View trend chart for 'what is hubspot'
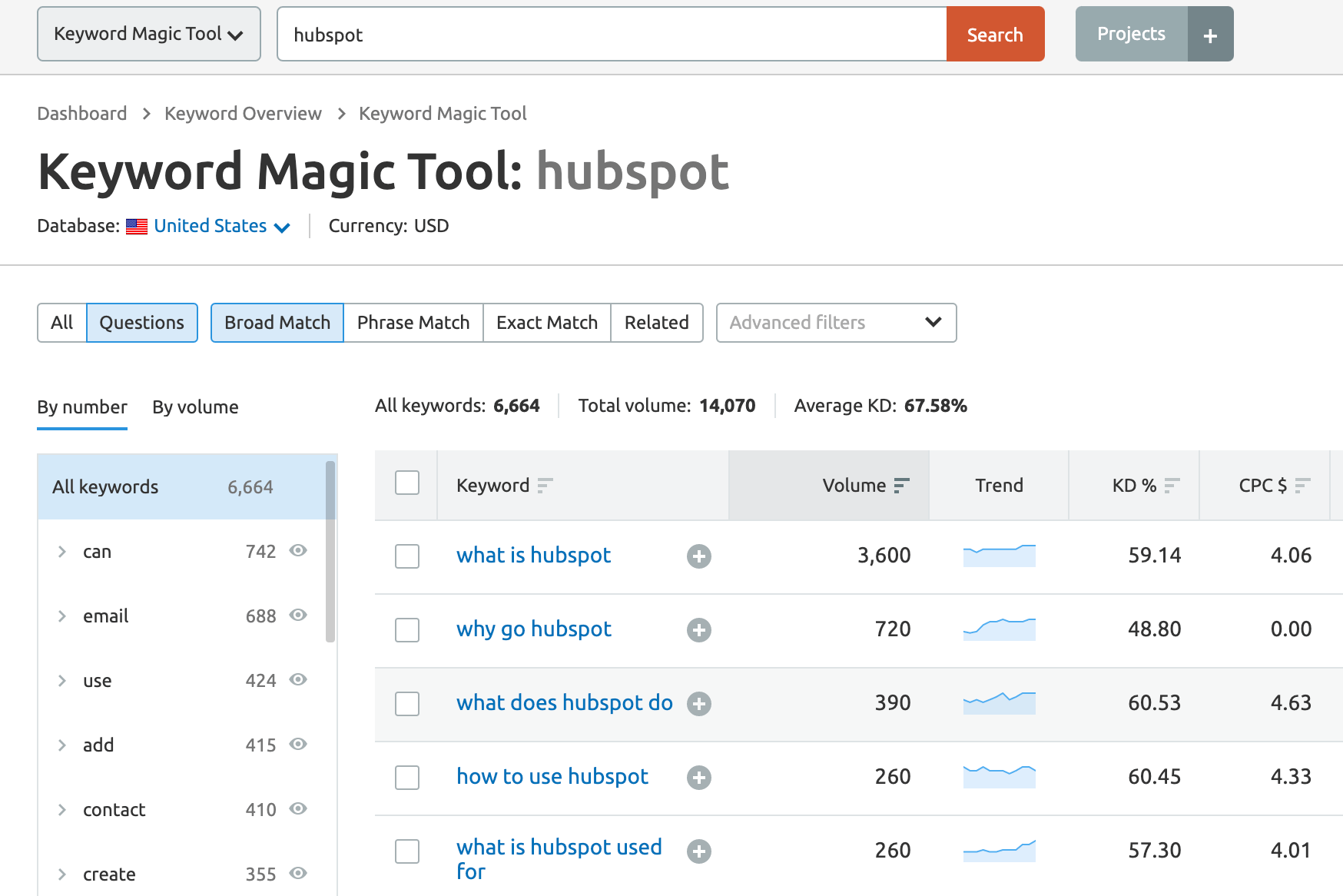1343x896 pixels. (x=999, y=555)
